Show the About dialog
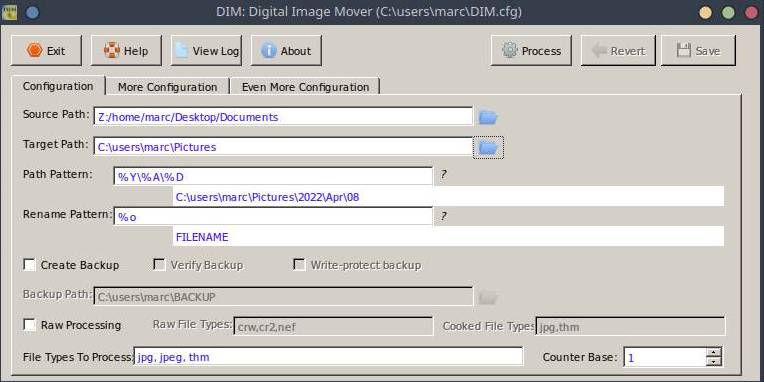The image size is (764, 382). [286, 50]
